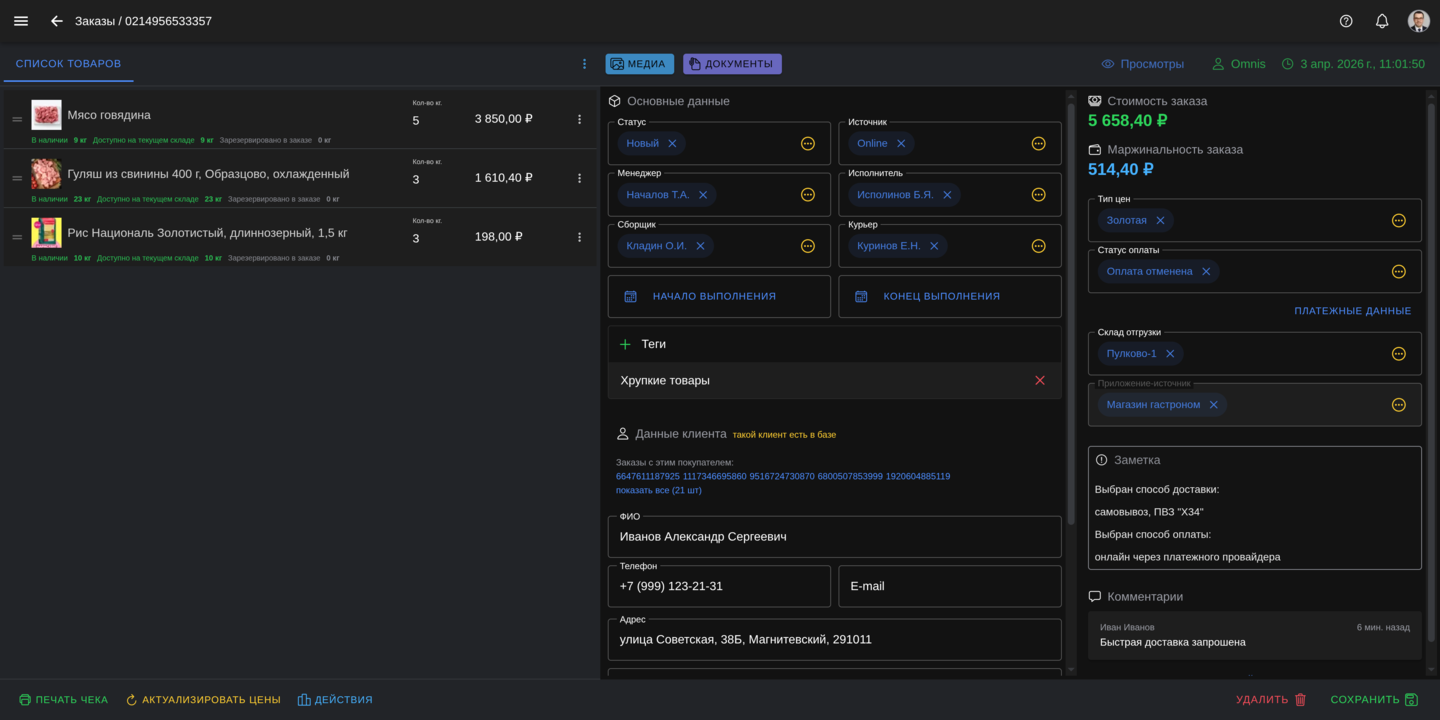This screenshot has width=1440, height=720.
Task: Open kebab menu for Мясо говядина
Action: click(x=579, y=120)
